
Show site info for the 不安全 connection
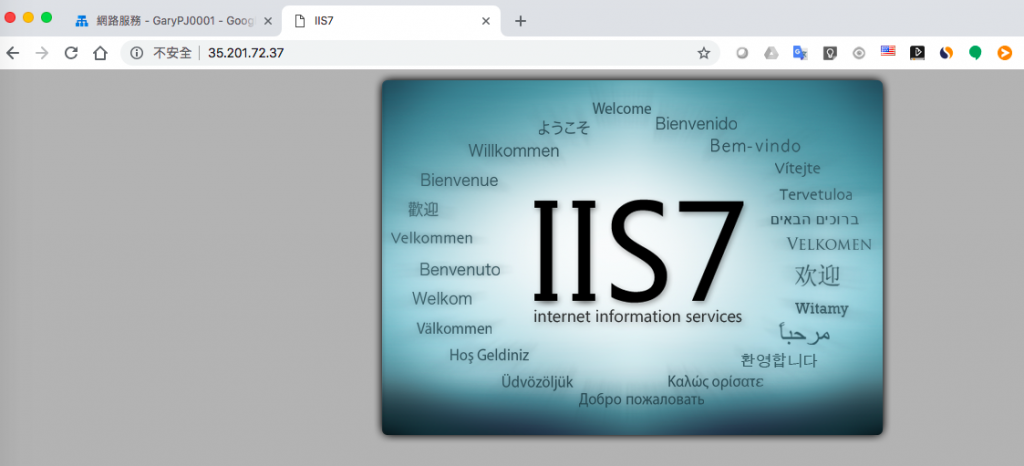click(x=136, y=54)
